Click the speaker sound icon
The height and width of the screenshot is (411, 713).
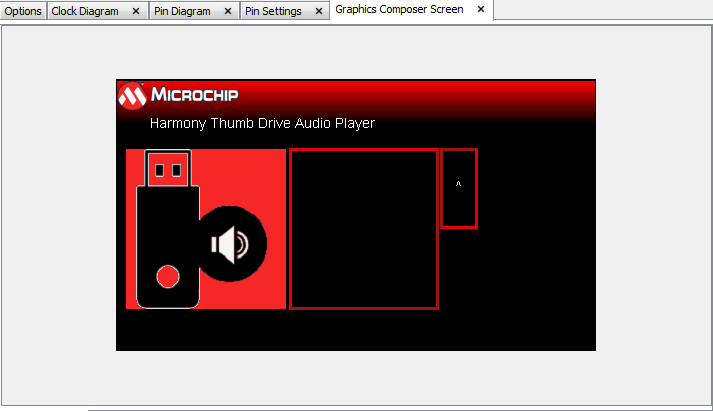tap(231, 244)
